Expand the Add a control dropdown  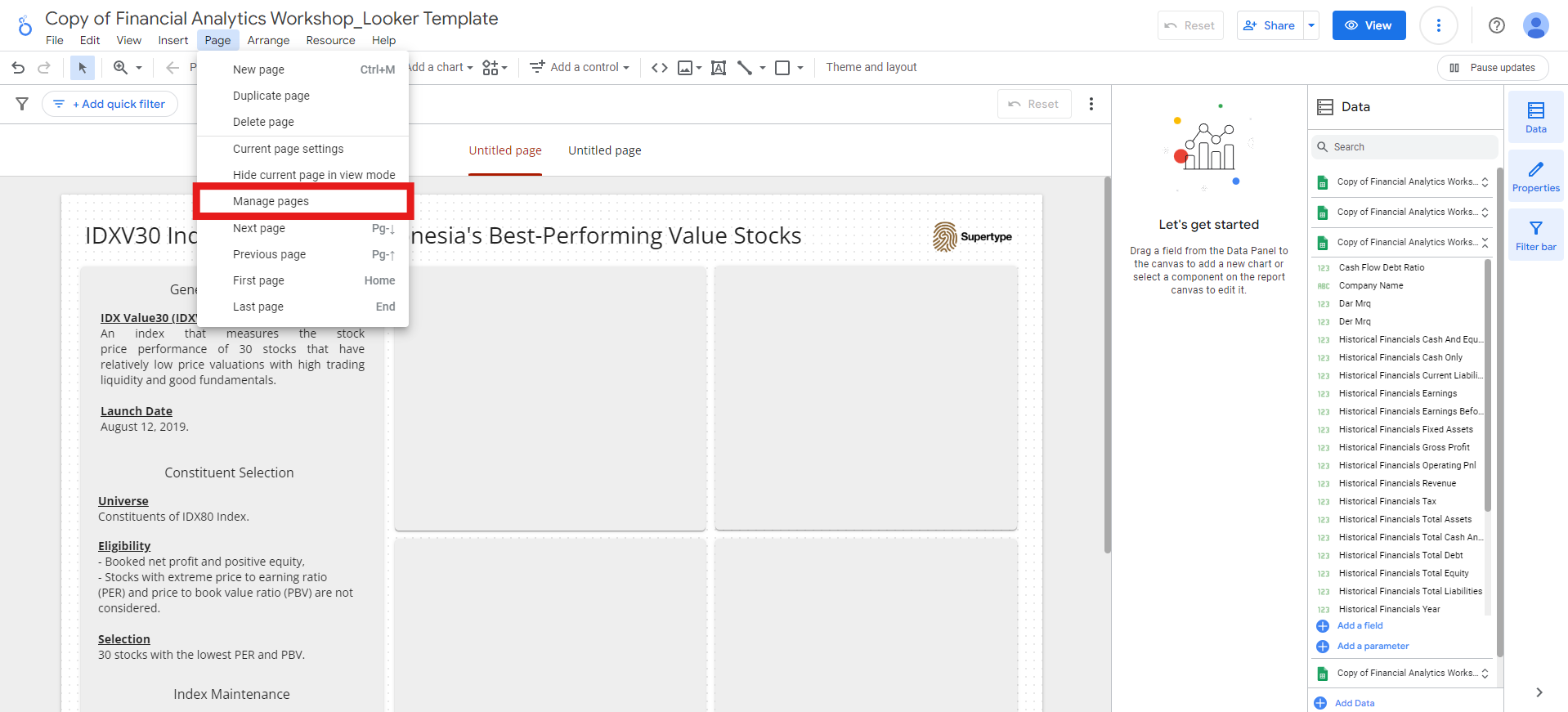pos(626,68)
